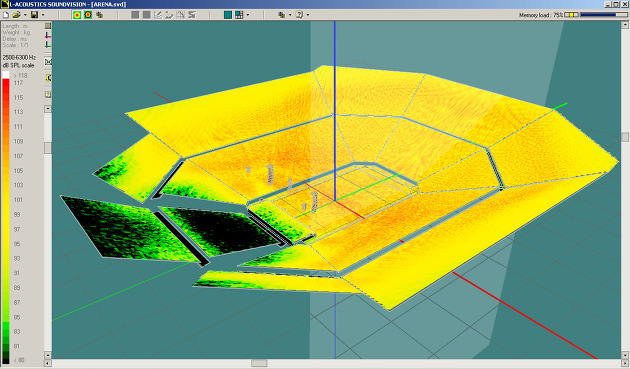Screen dimensions: 630x369
Task: Save project with the floppy disk icon
Action: [35, 15]
